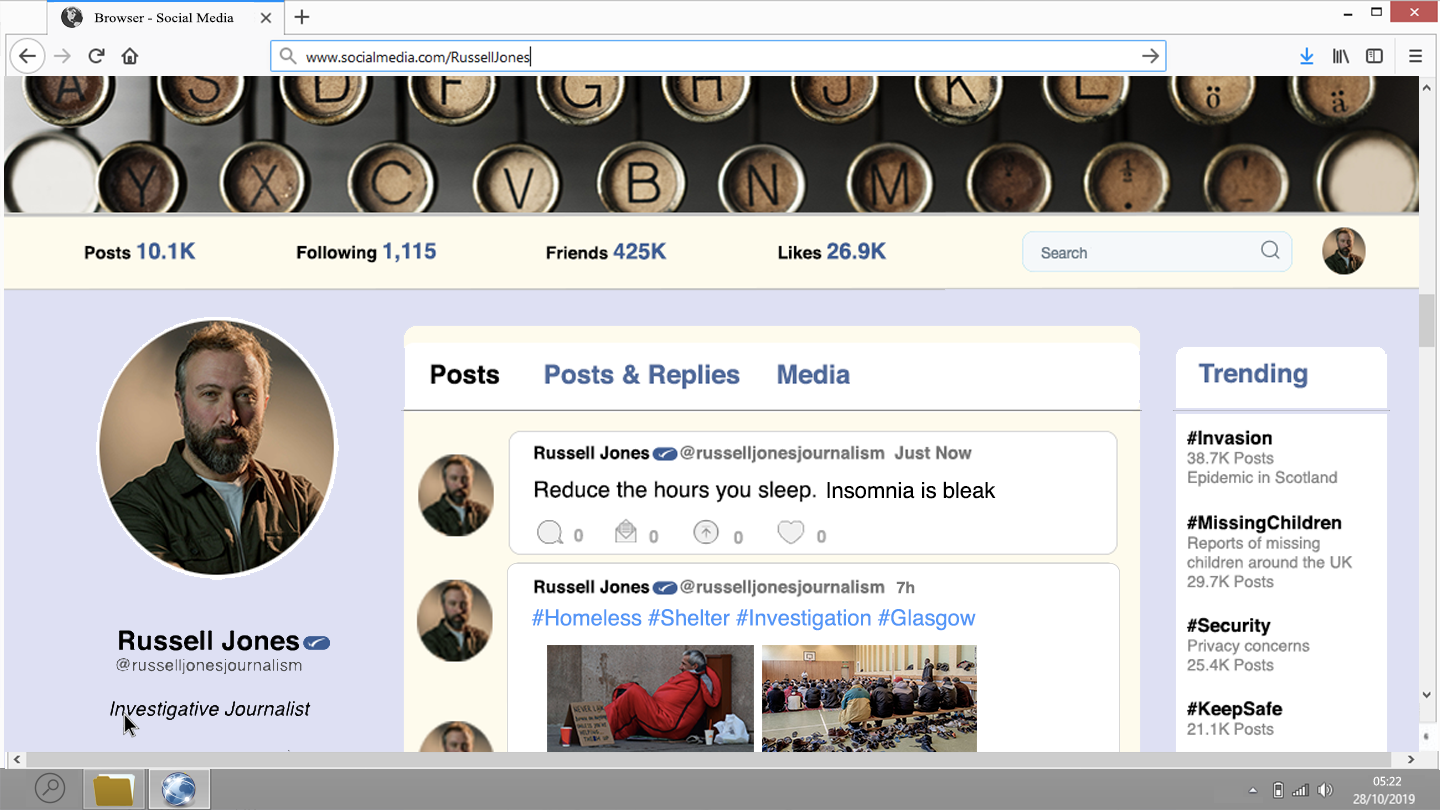Select the Browser - Social Media tab
Screen dimensions: 1440x810
165,17
